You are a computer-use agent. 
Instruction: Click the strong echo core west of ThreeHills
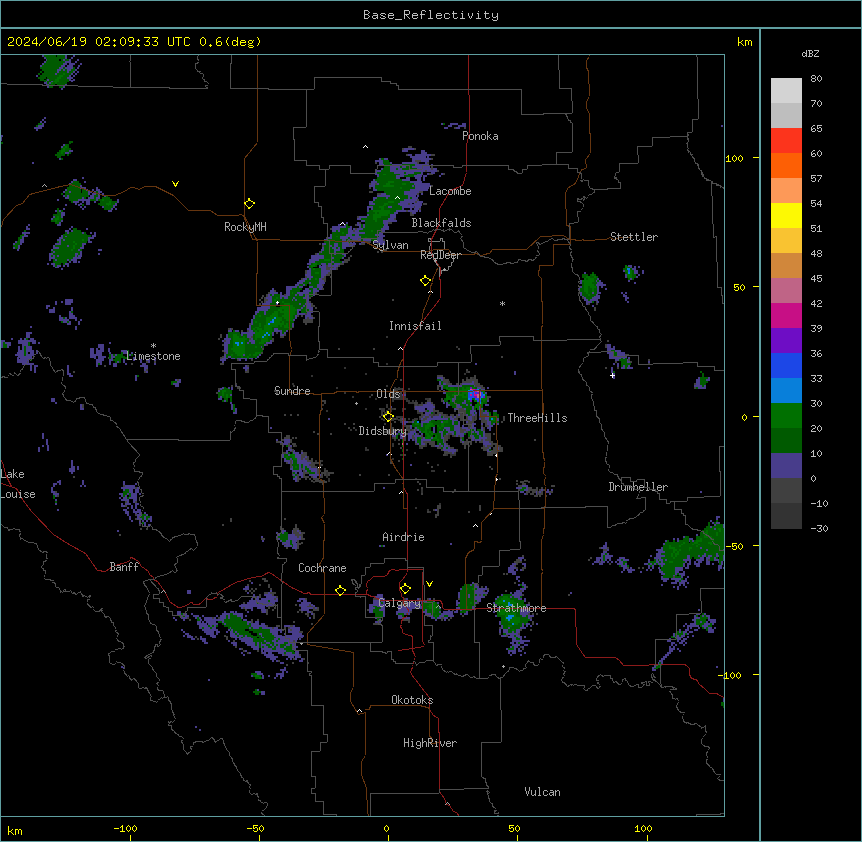click(475, 394)
